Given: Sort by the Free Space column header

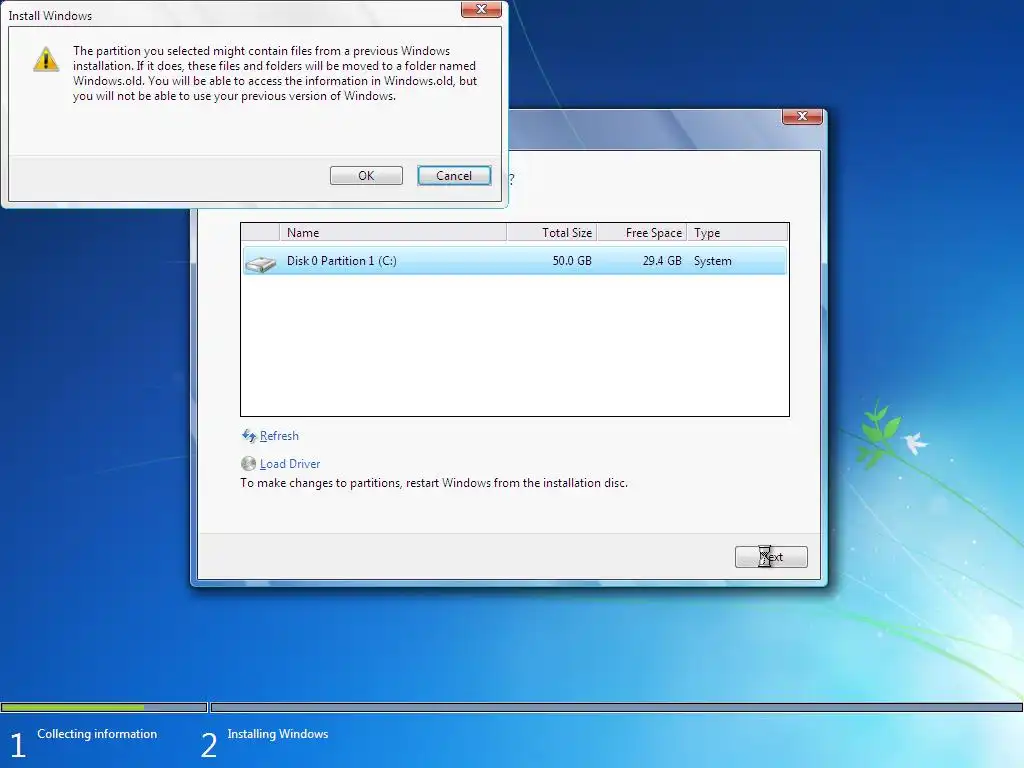Looking at the screenshot, I should coord(641,232).
